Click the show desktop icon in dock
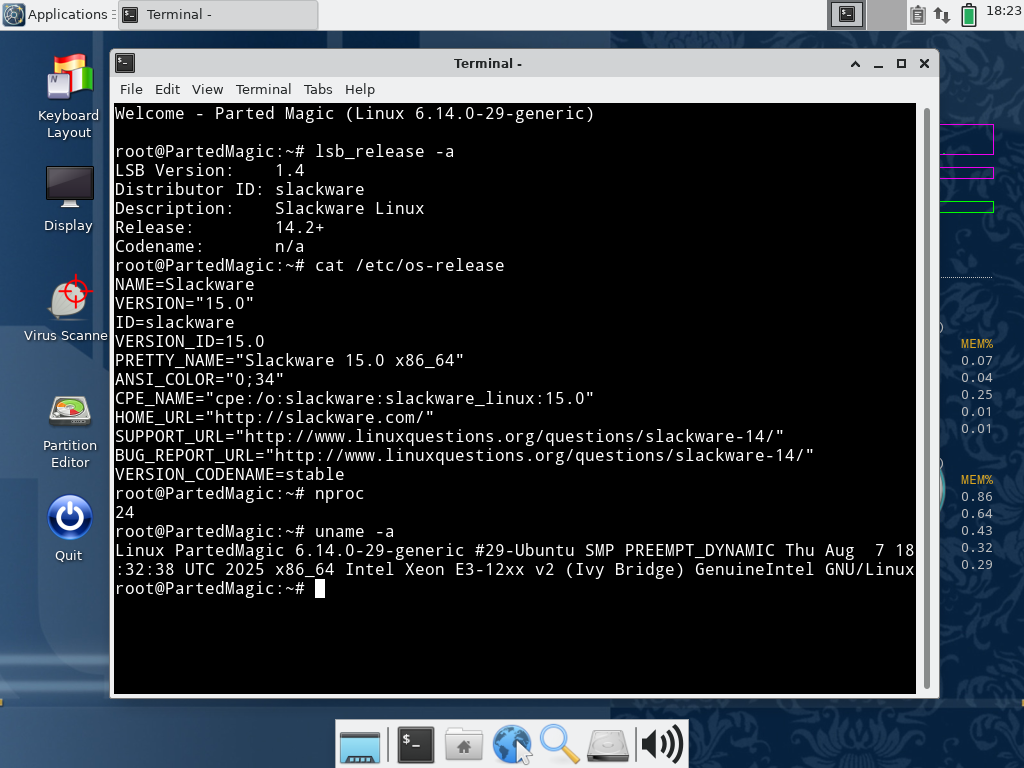This screenshot has height=768, width=1024. (360, 744)
